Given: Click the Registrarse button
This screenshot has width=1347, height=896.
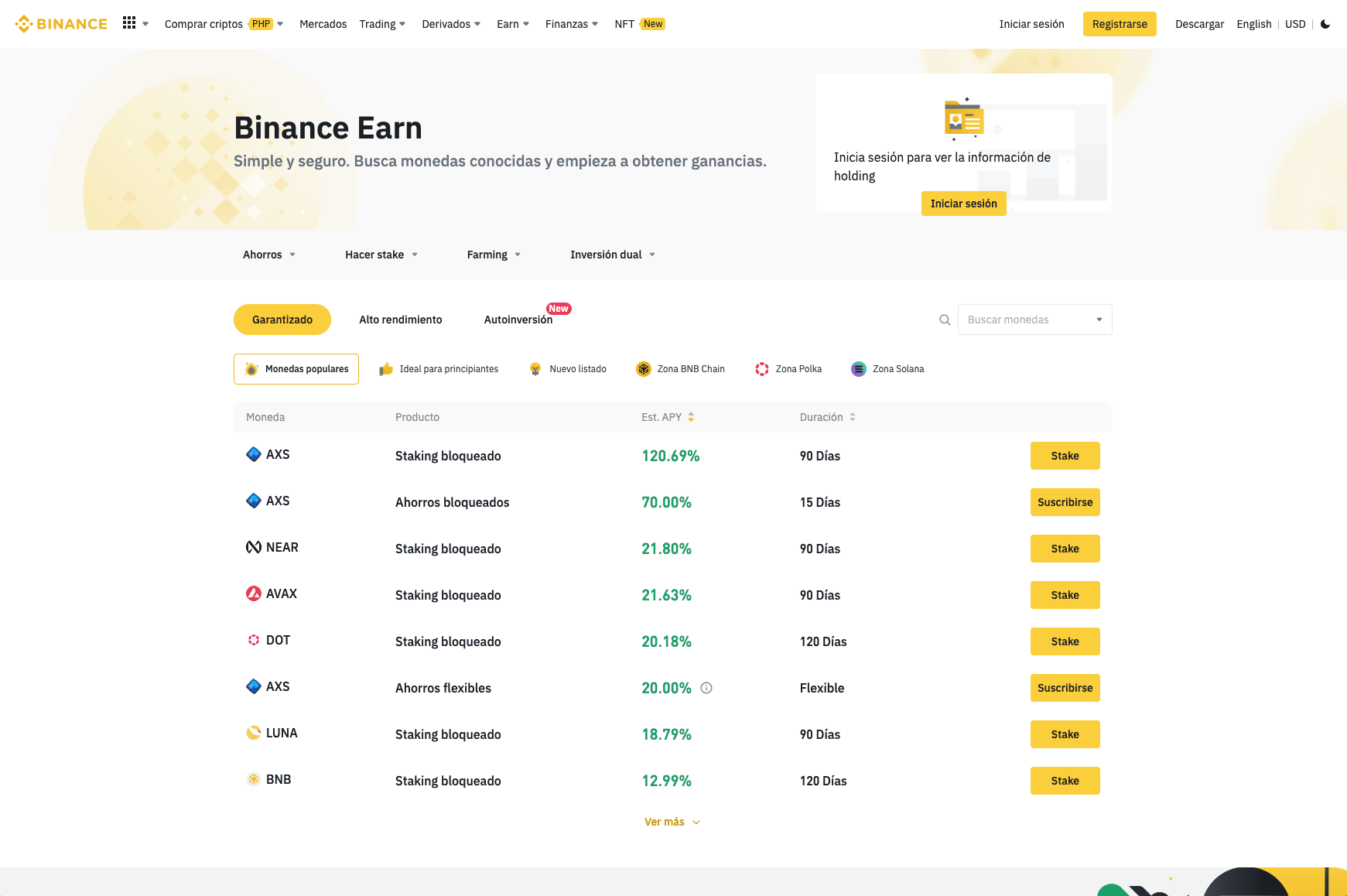Looking at the screenshot, I should click(1119, 24).
